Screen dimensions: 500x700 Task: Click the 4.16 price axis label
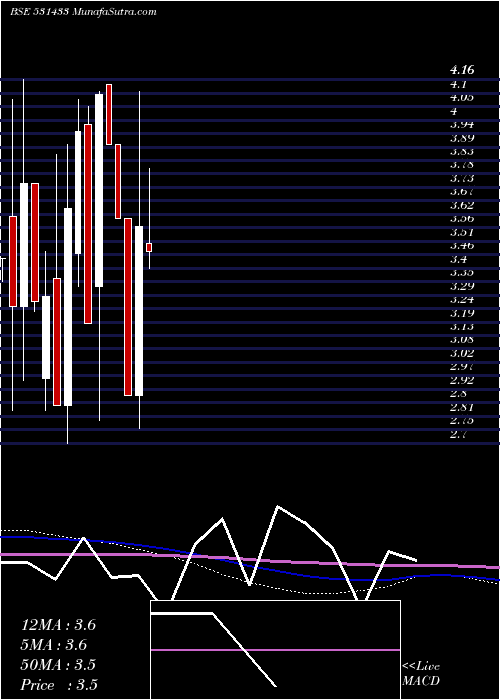coord(462,70)
